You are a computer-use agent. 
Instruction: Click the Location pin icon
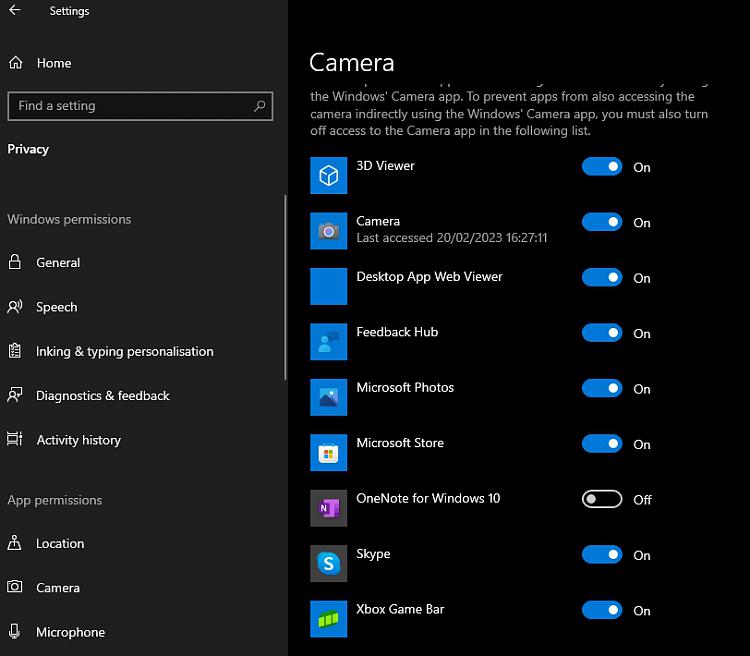(15, 543)
